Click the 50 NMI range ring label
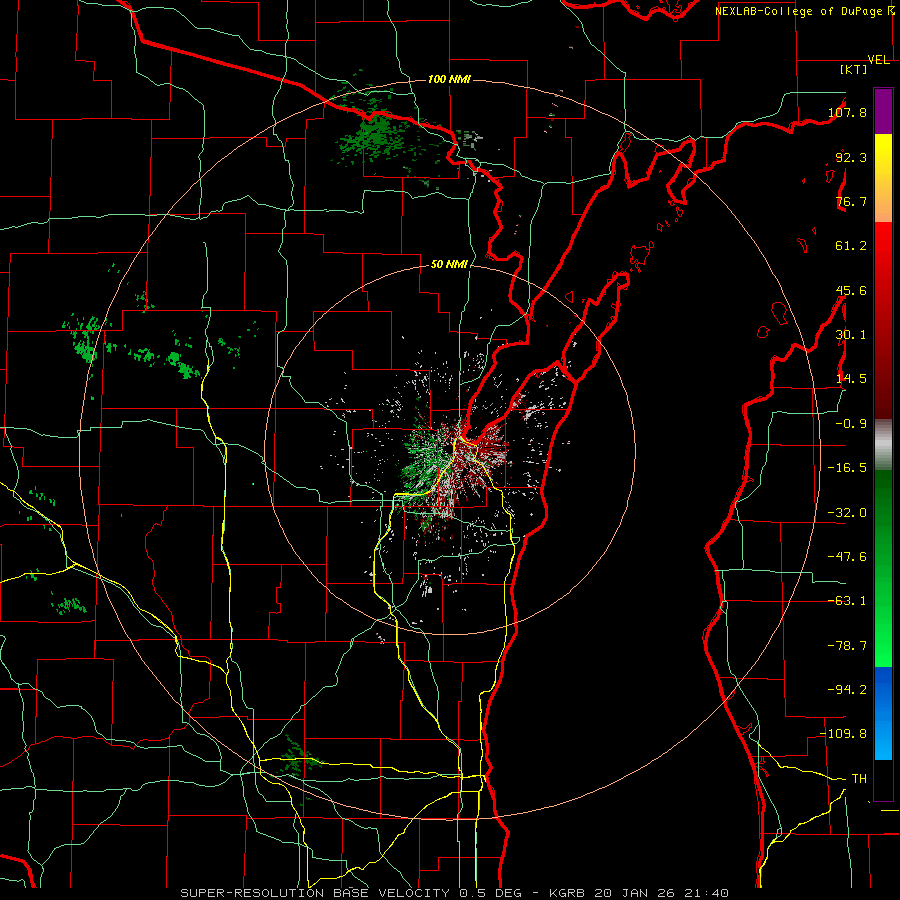The image size is (900, 900). click(449, 264)
